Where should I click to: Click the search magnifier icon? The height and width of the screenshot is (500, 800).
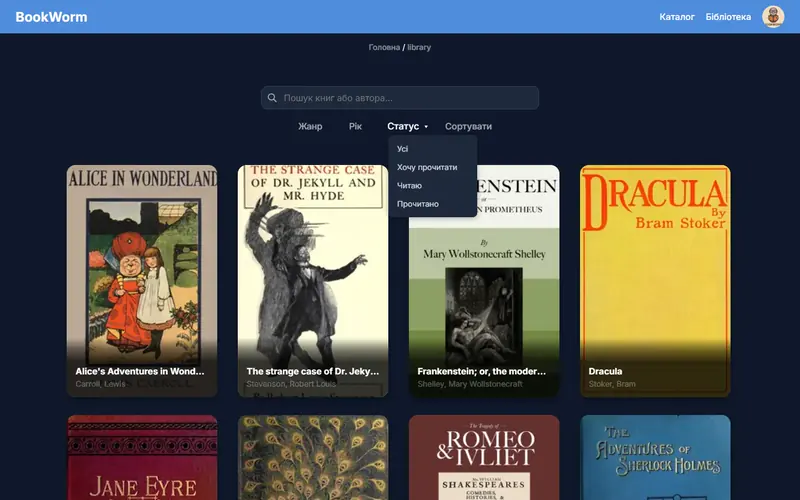point(272,98)
